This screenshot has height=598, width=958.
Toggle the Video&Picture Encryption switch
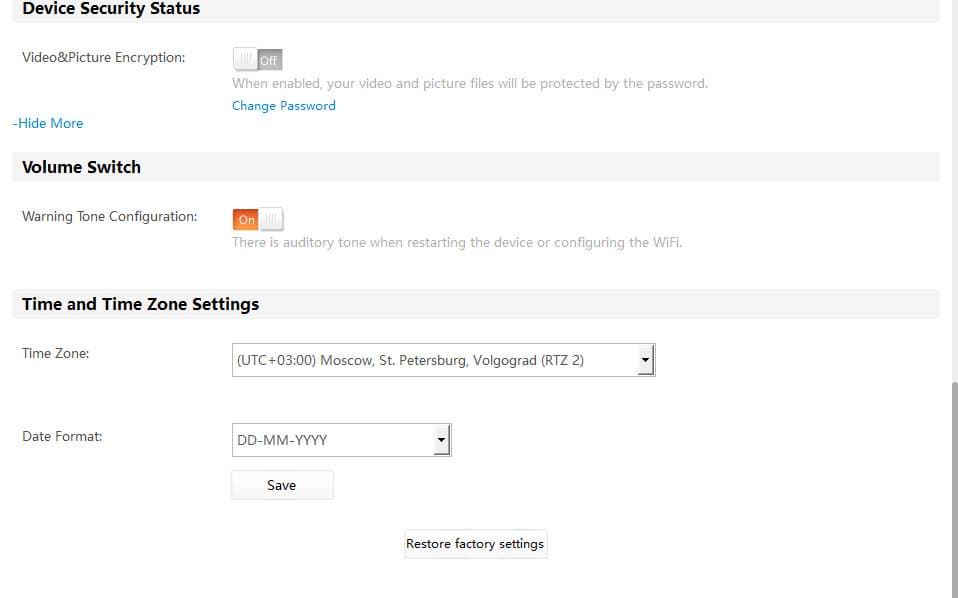point(258,60)
